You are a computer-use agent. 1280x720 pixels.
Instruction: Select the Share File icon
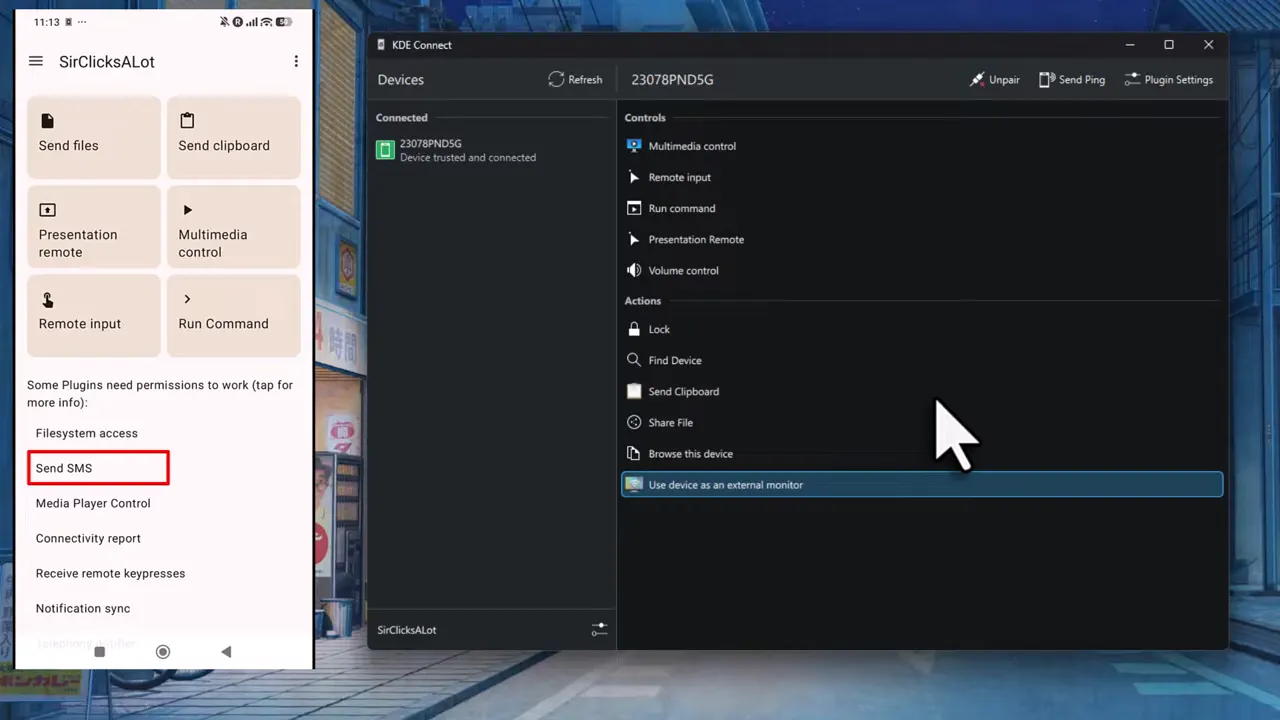634,422
